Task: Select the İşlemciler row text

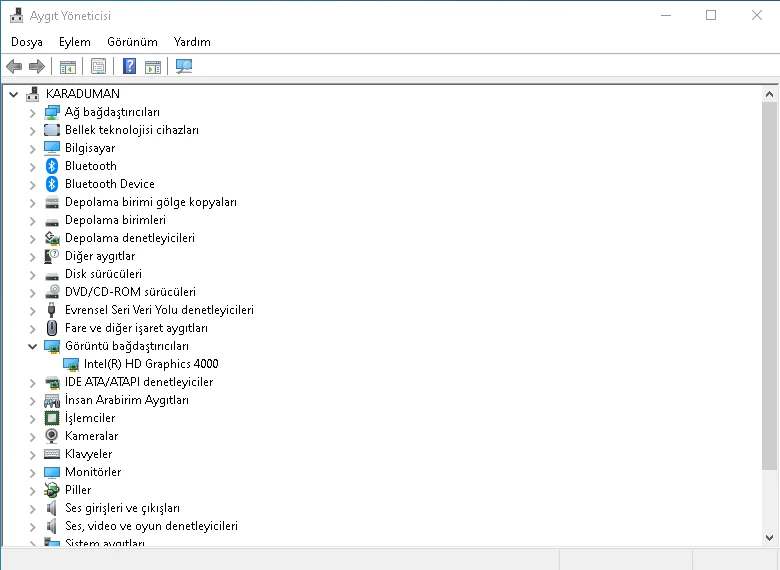Action: [x=90, y=418]
